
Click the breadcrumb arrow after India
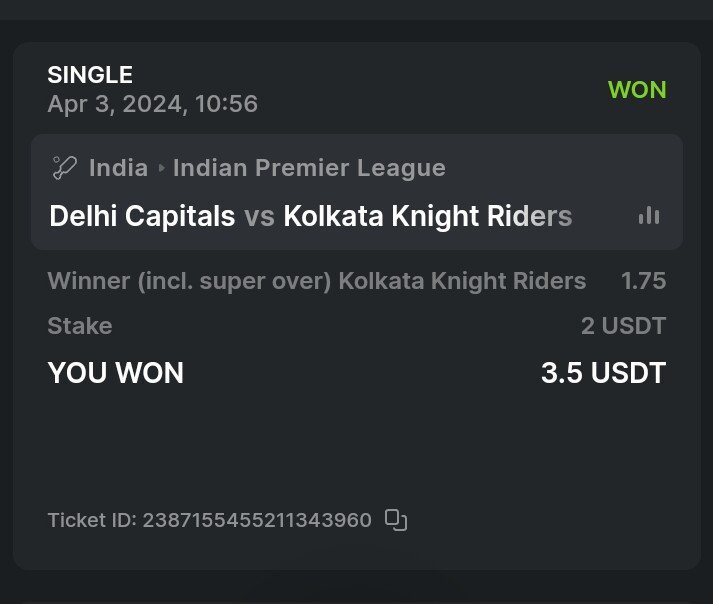pos(160,168)
